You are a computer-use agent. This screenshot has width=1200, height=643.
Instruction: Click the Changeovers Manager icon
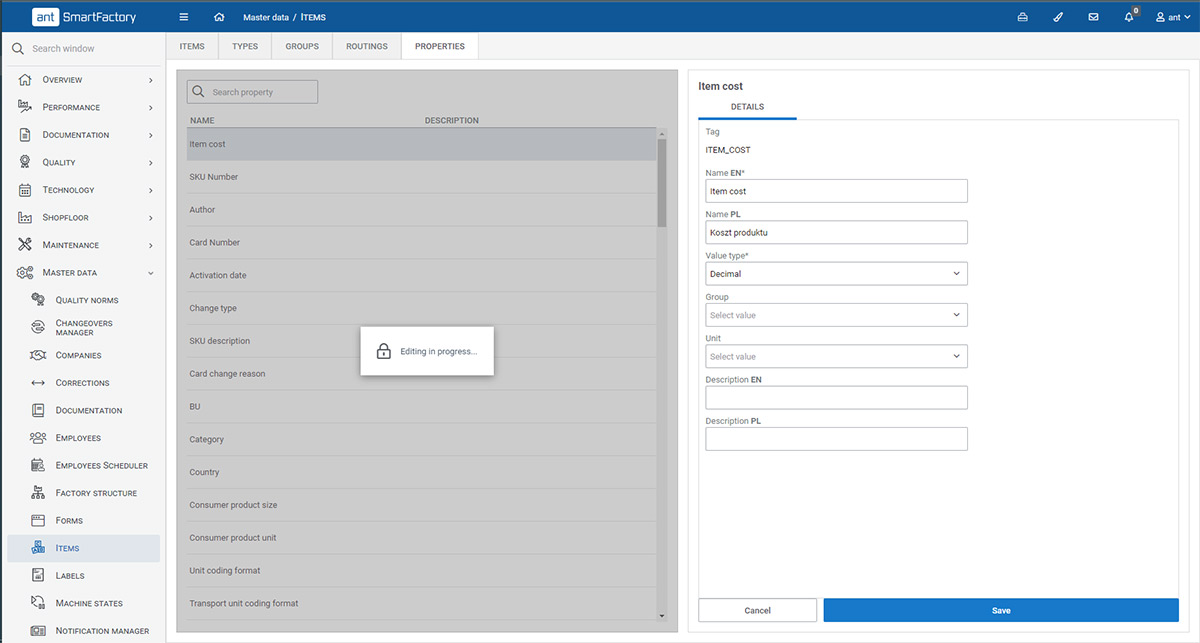pyautogui.click(x=38, y=327)
